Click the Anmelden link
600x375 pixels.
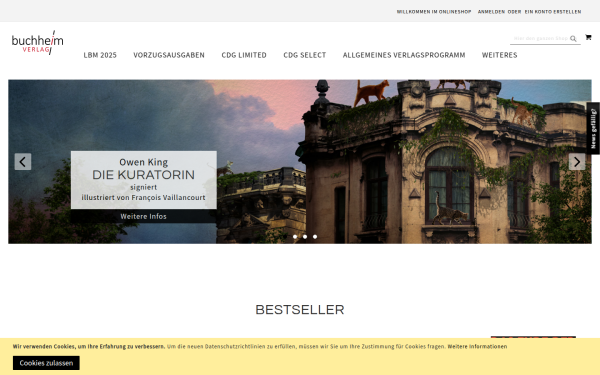coord(491,12)
